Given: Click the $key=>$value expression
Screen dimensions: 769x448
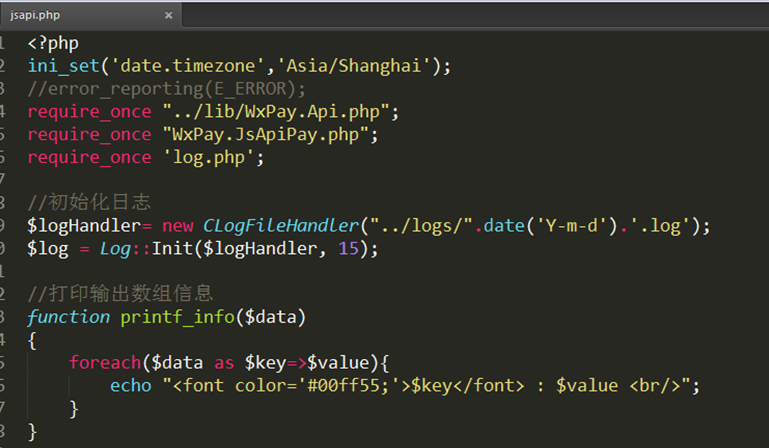Looking at the screenshot, I should (x=307, y=363).
